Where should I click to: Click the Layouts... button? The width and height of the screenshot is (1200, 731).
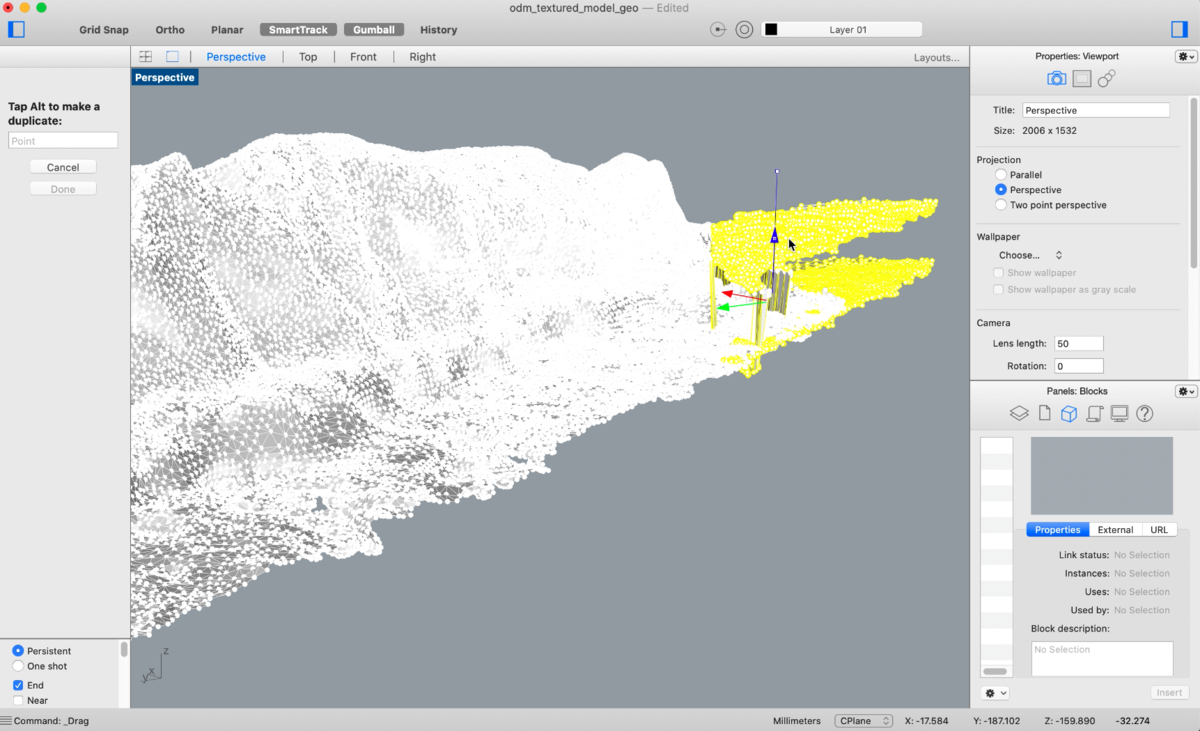pos(936,57)
